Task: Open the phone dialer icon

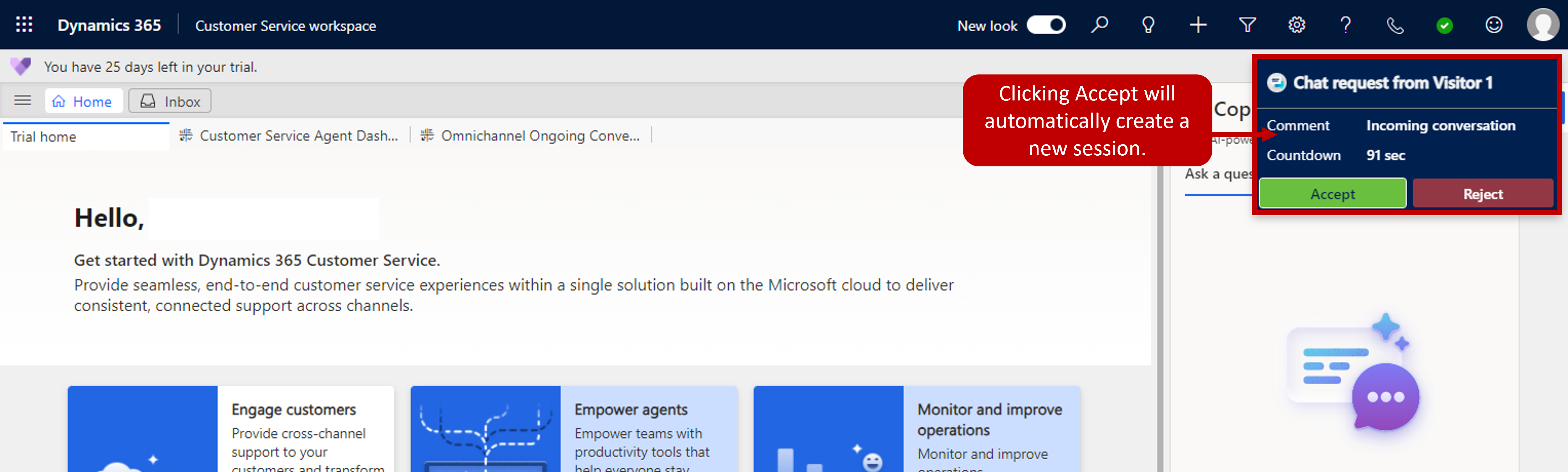Action: coord(1395,26)
